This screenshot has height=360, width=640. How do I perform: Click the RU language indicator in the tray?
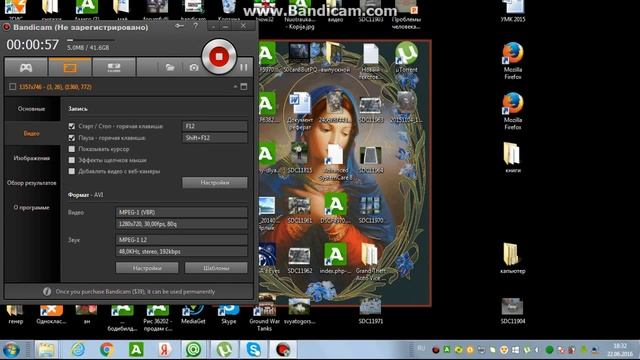tap(421, 348)
